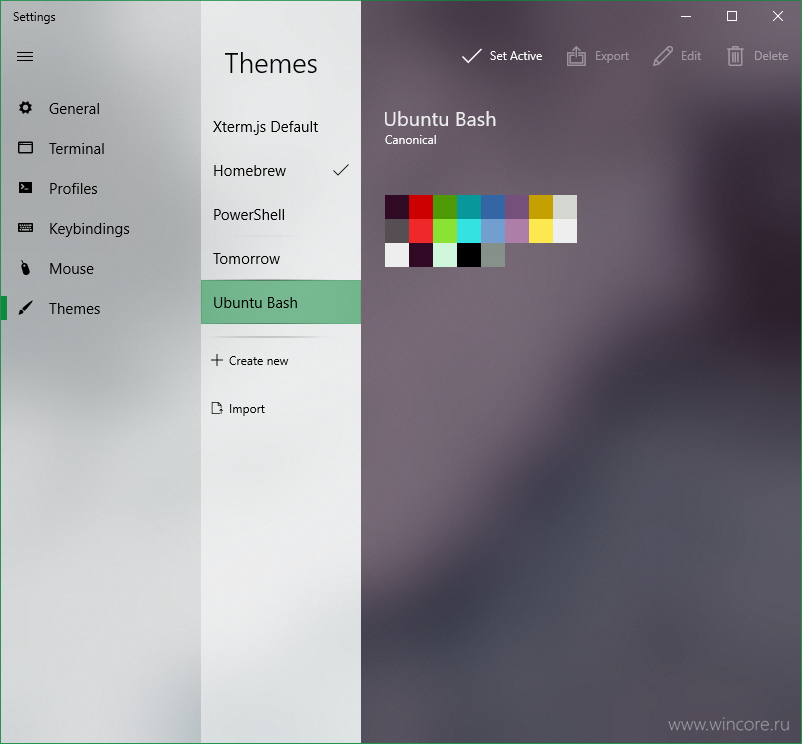The height and width of the screenshot is (744, 802).
Task: Click the cyan swatch in second row
Action: click(x=469, y=231)
